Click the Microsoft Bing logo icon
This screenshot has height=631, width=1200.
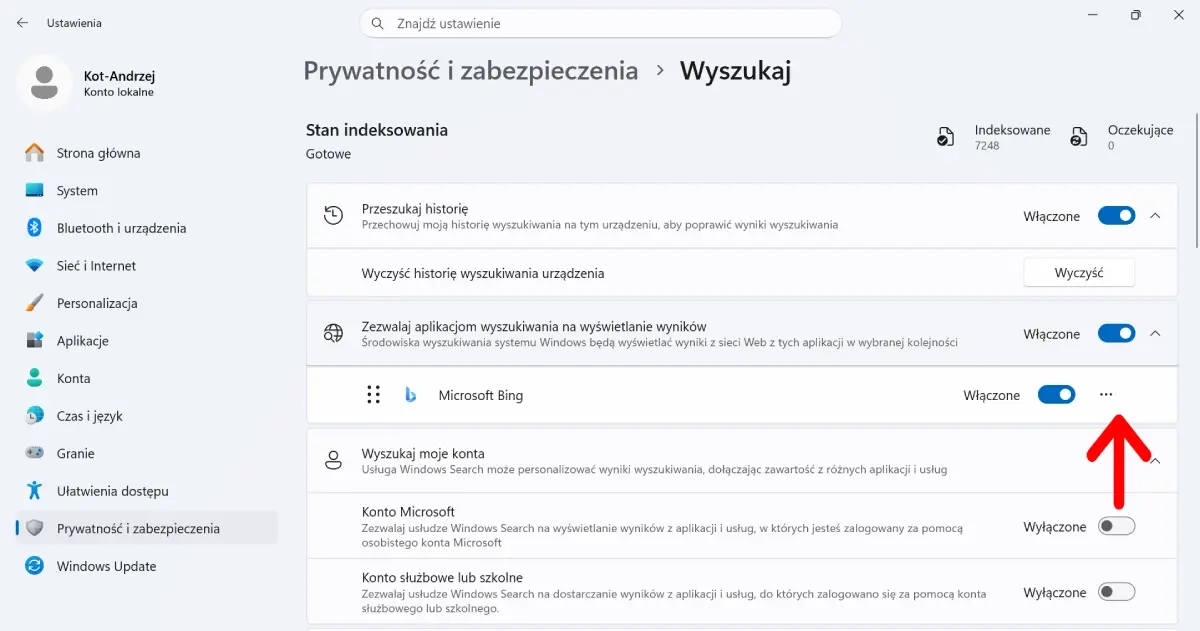tap(410, 395)
